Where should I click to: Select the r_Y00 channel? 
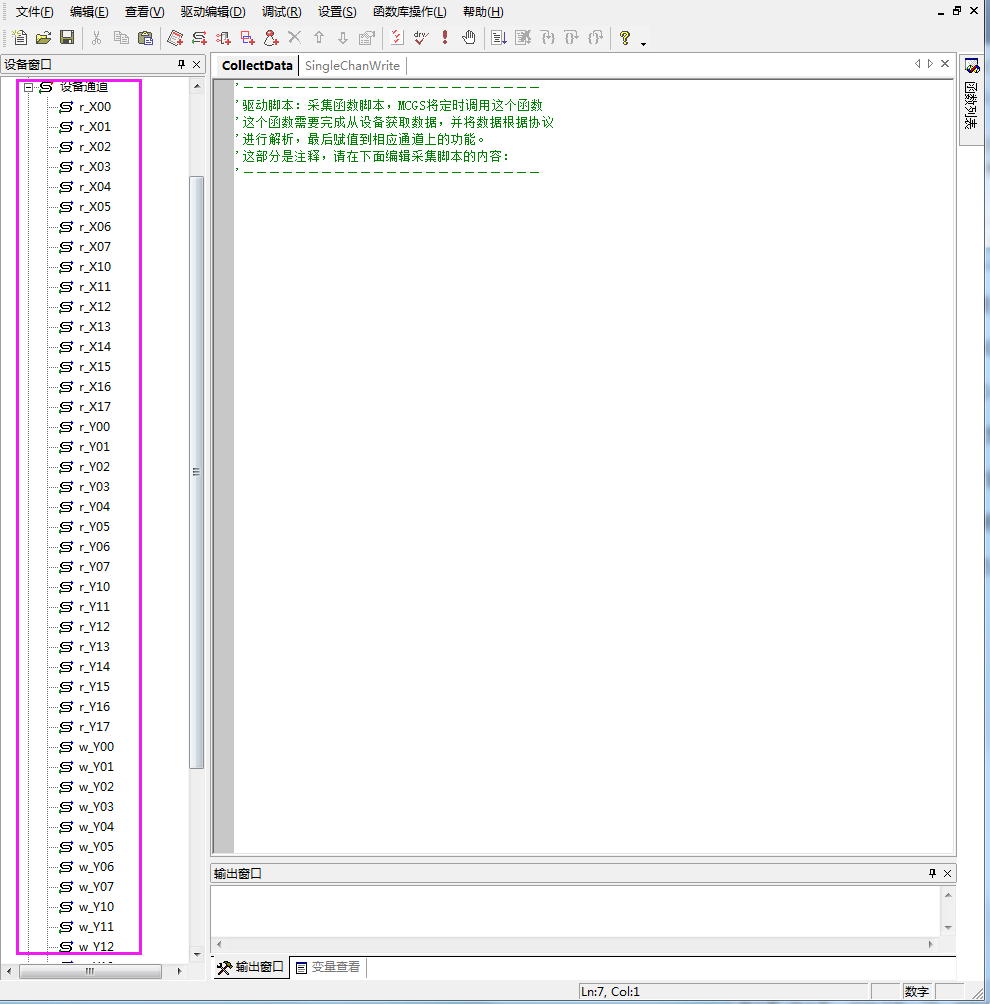point(94,427)
